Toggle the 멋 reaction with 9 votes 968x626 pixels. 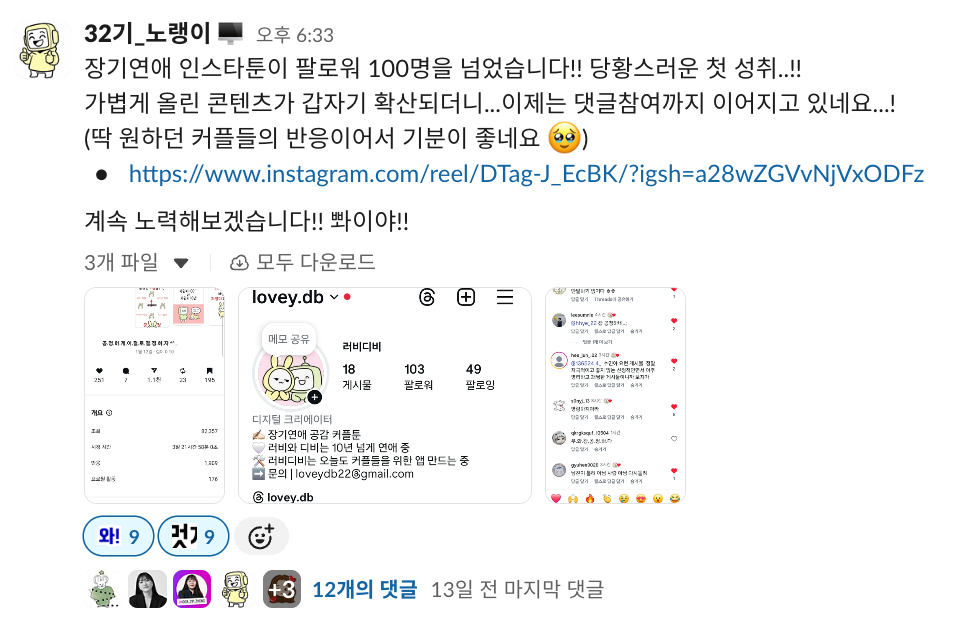click(x=193, y=536)
